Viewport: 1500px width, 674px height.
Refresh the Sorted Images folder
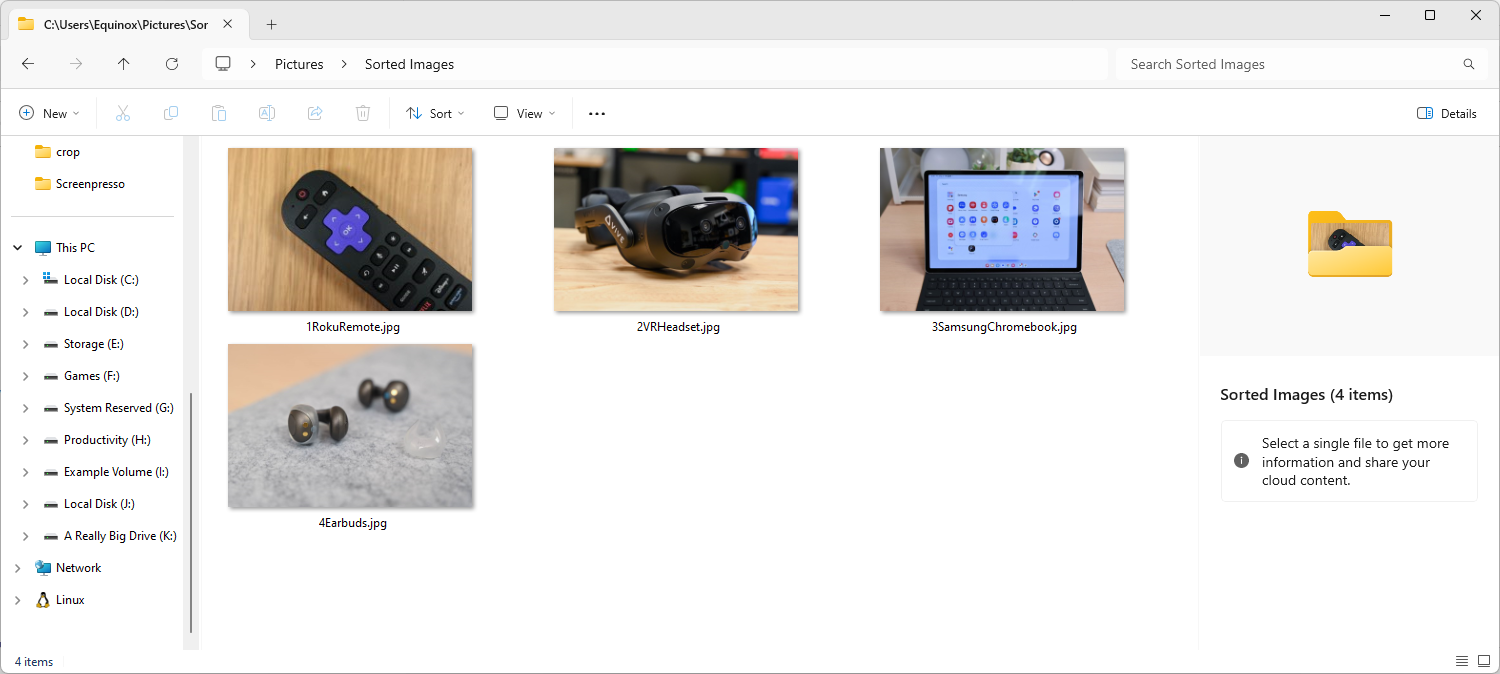(172, 64)
